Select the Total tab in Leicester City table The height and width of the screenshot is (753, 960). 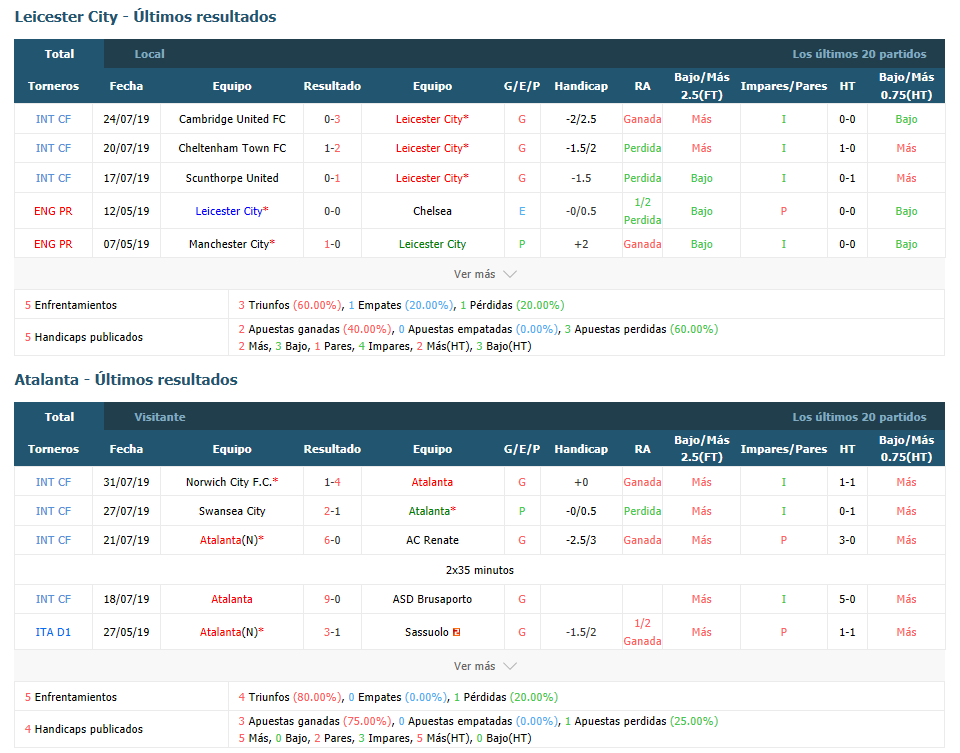tap(59, 54)
